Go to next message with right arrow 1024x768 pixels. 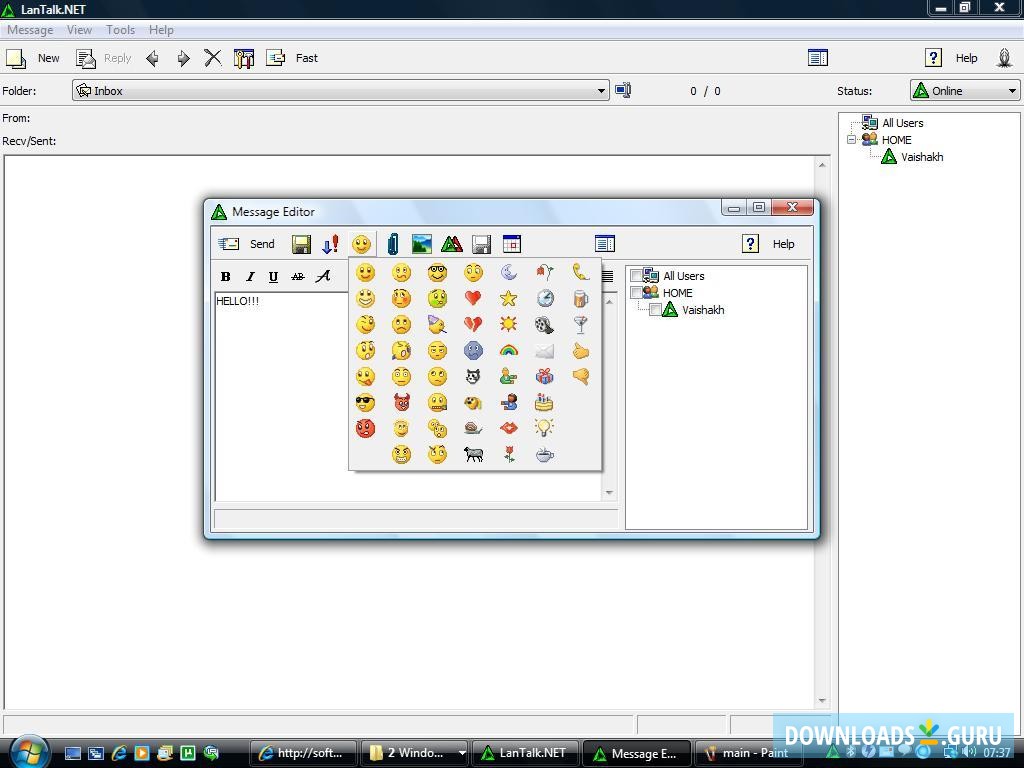click(183, 58)
